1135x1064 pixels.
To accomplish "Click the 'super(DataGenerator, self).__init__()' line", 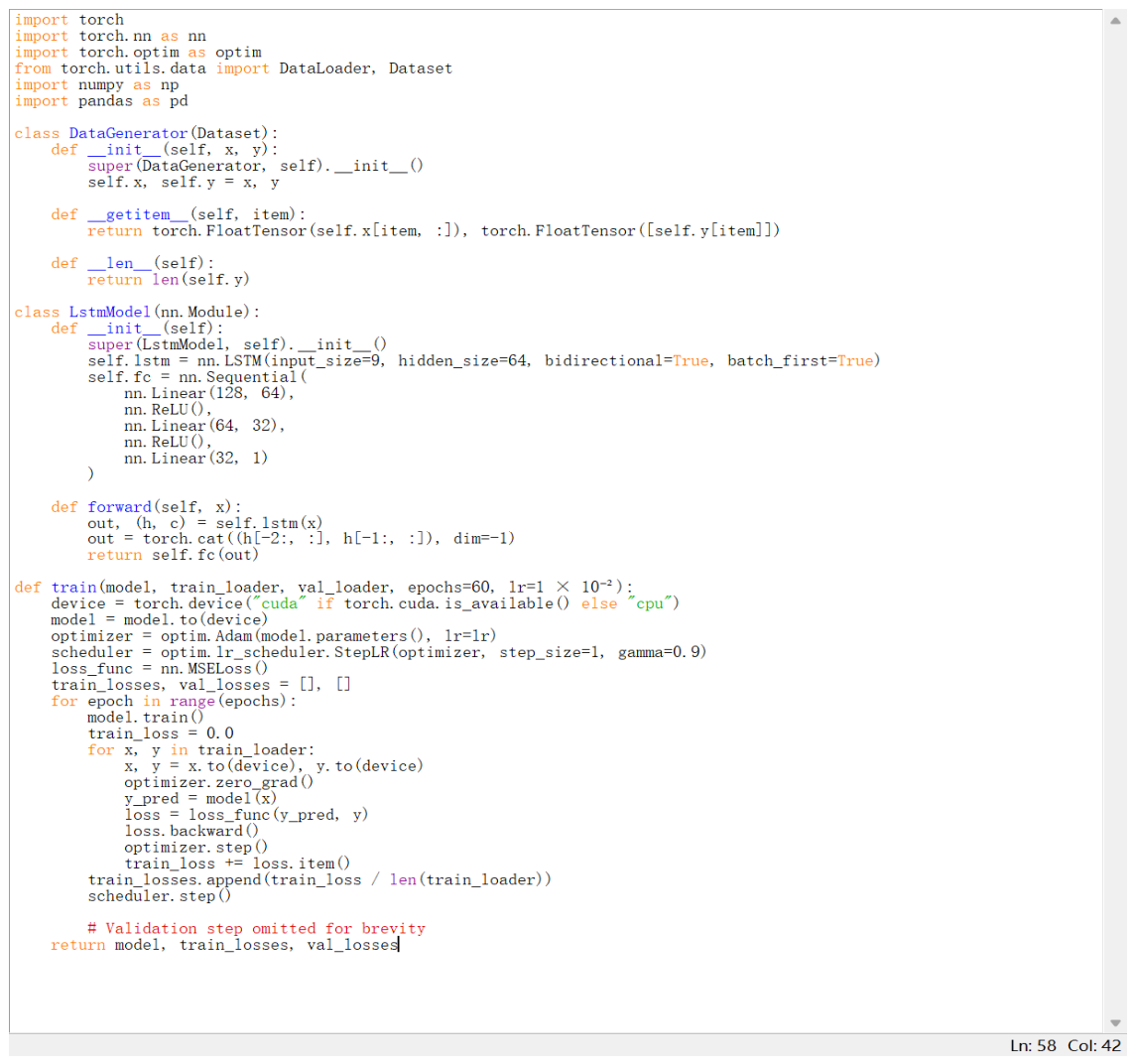I will coord(256,166).
